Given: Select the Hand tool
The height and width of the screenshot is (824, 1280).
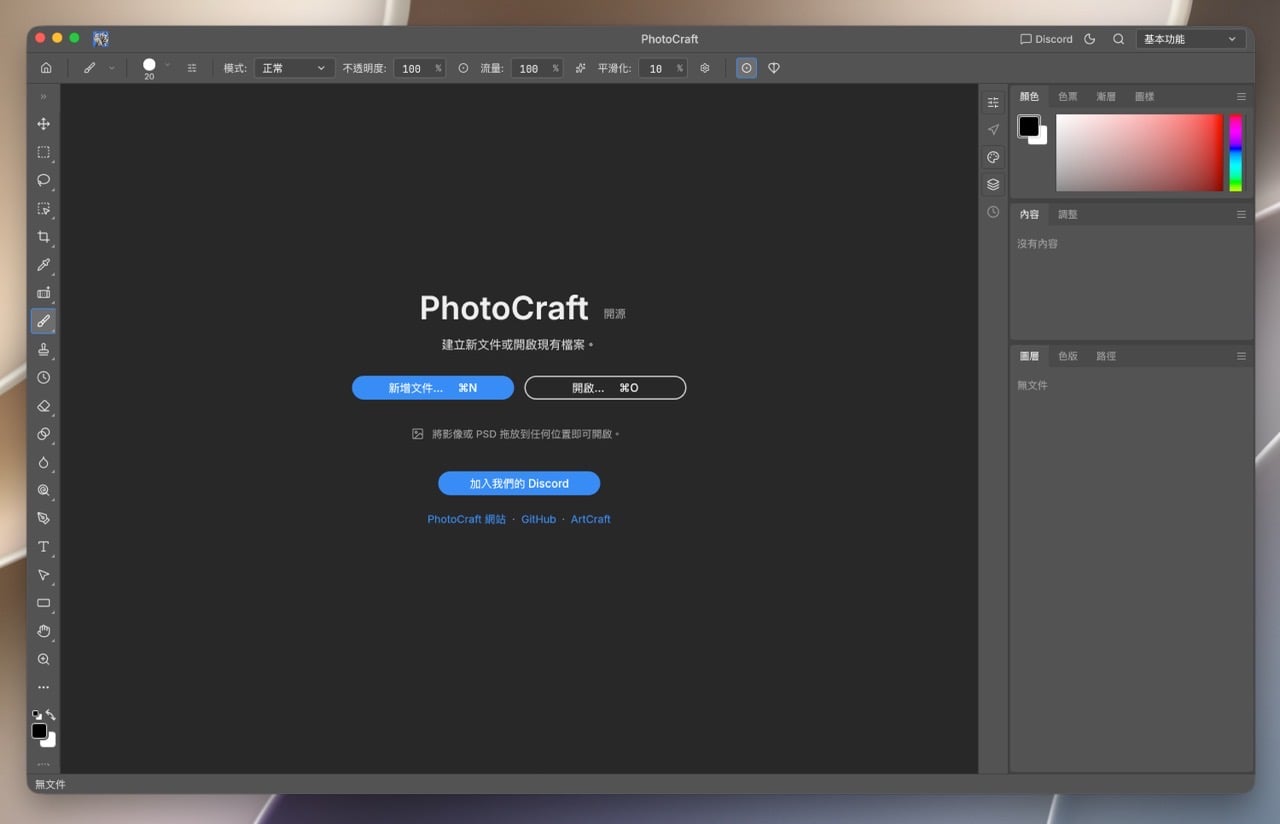Looking at the screenshot, I should tap(43, 632).
